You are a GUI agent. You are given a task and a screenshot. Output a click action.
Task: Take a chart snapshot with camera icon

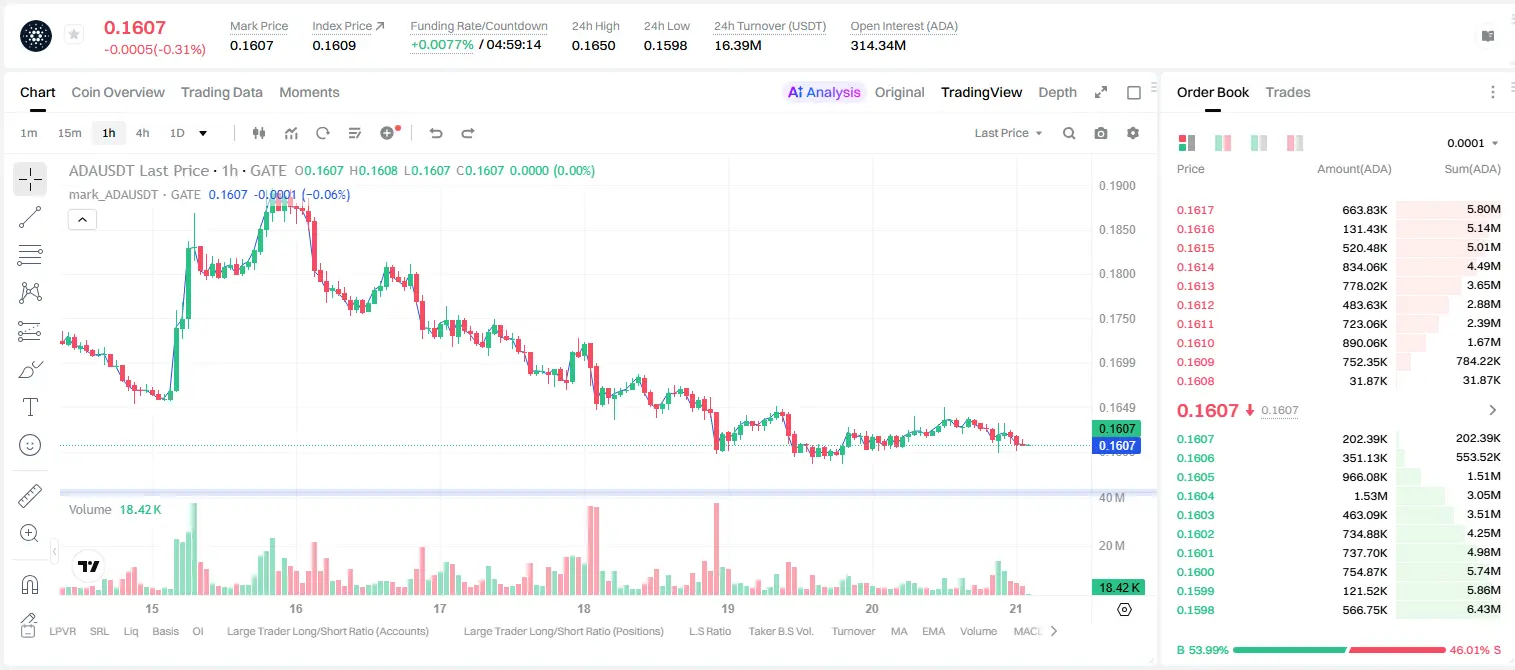1101,133
